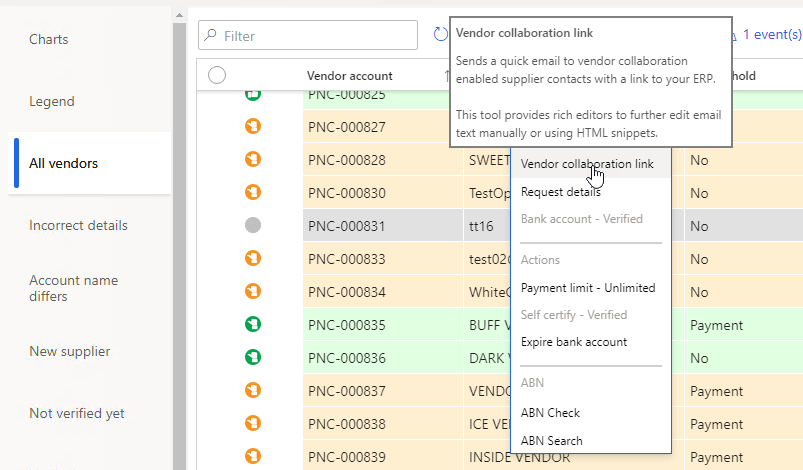
Task: Open the Charts tab in sidebar
Action: pyautogui.click(x=49, y=39)
